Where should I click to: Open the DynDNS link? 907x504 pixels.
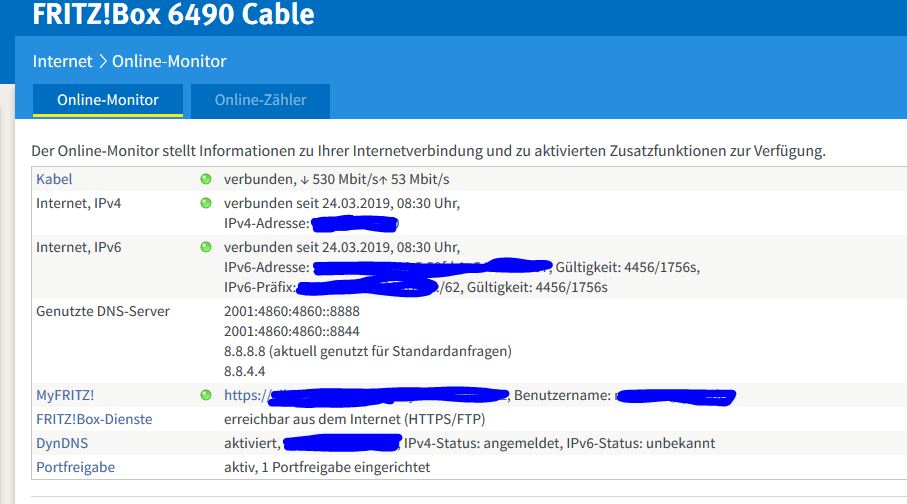[x=62, y=443]
